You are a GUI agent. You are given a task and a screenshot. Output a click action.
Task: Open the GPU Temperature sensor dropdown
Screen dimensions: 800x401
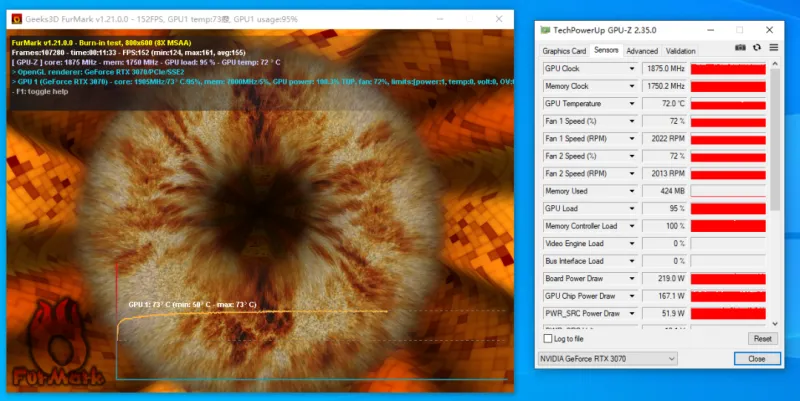tap(632, 104)
